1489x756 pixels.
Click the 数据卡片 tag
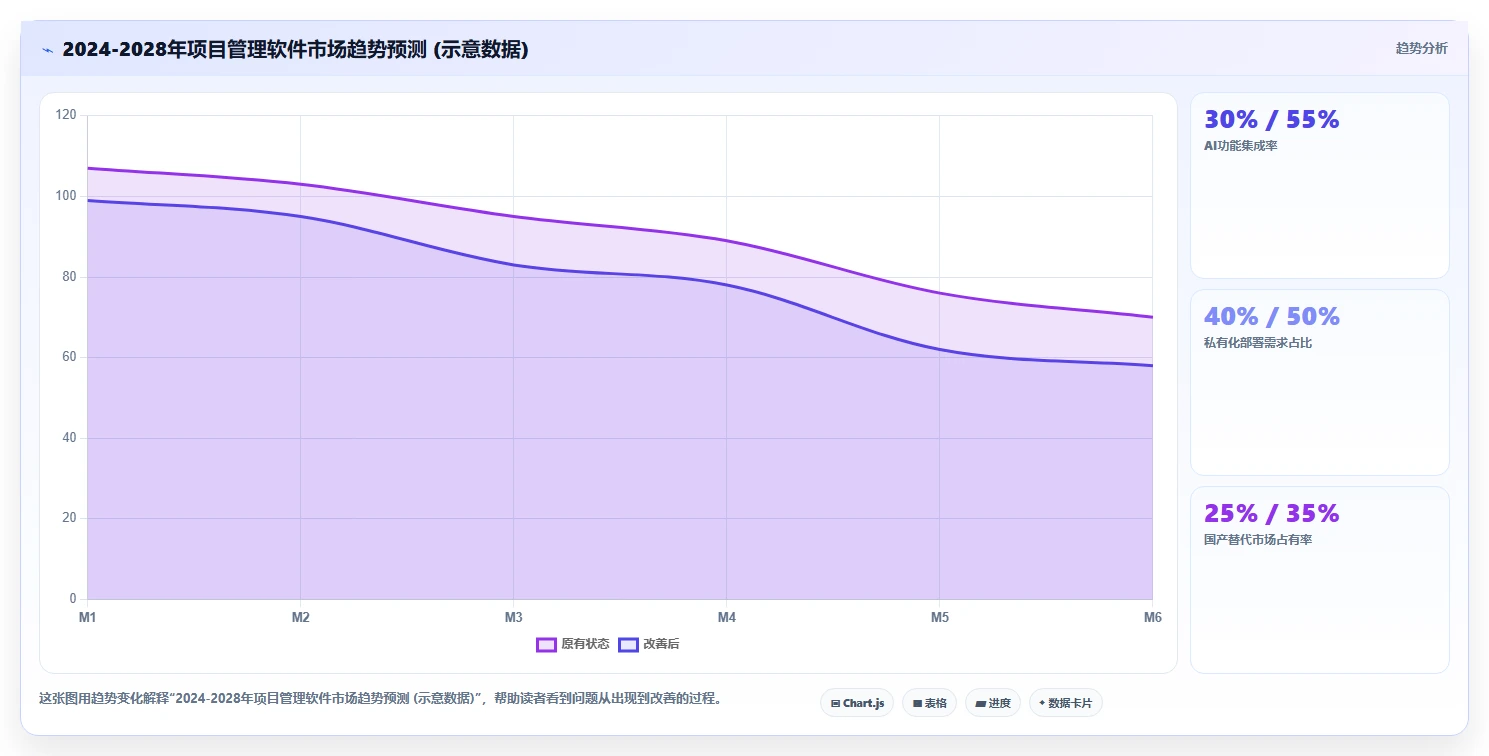point(1065,703)
